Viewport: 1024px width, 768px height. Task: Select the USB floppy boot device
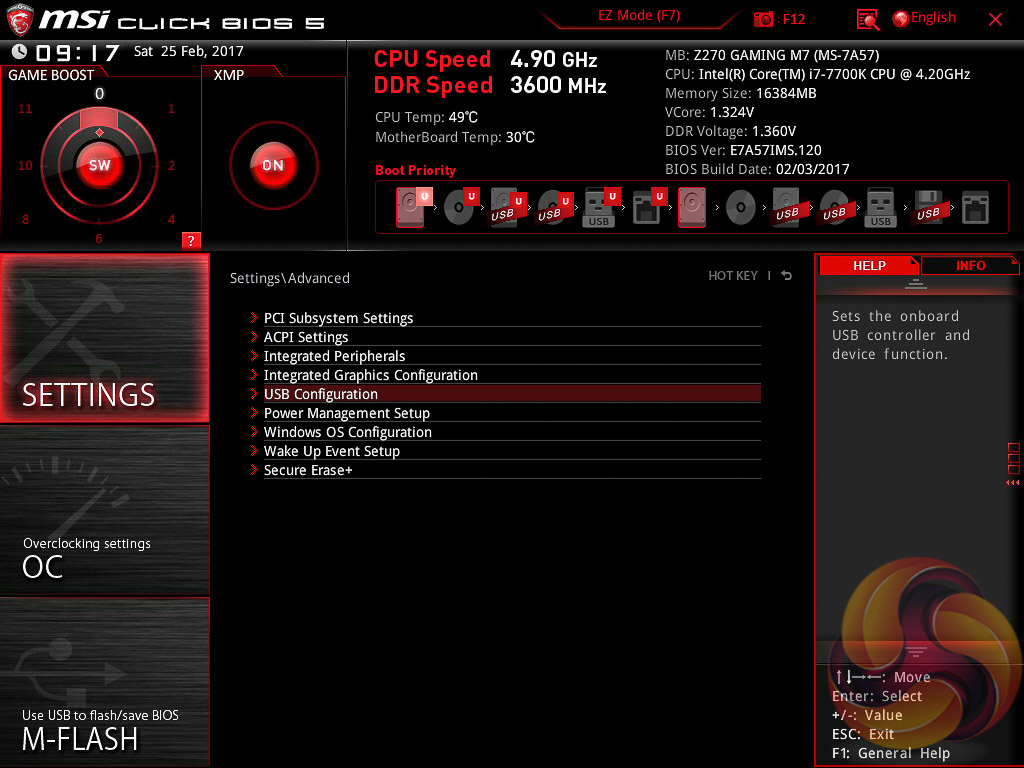(x=929, y=207)
